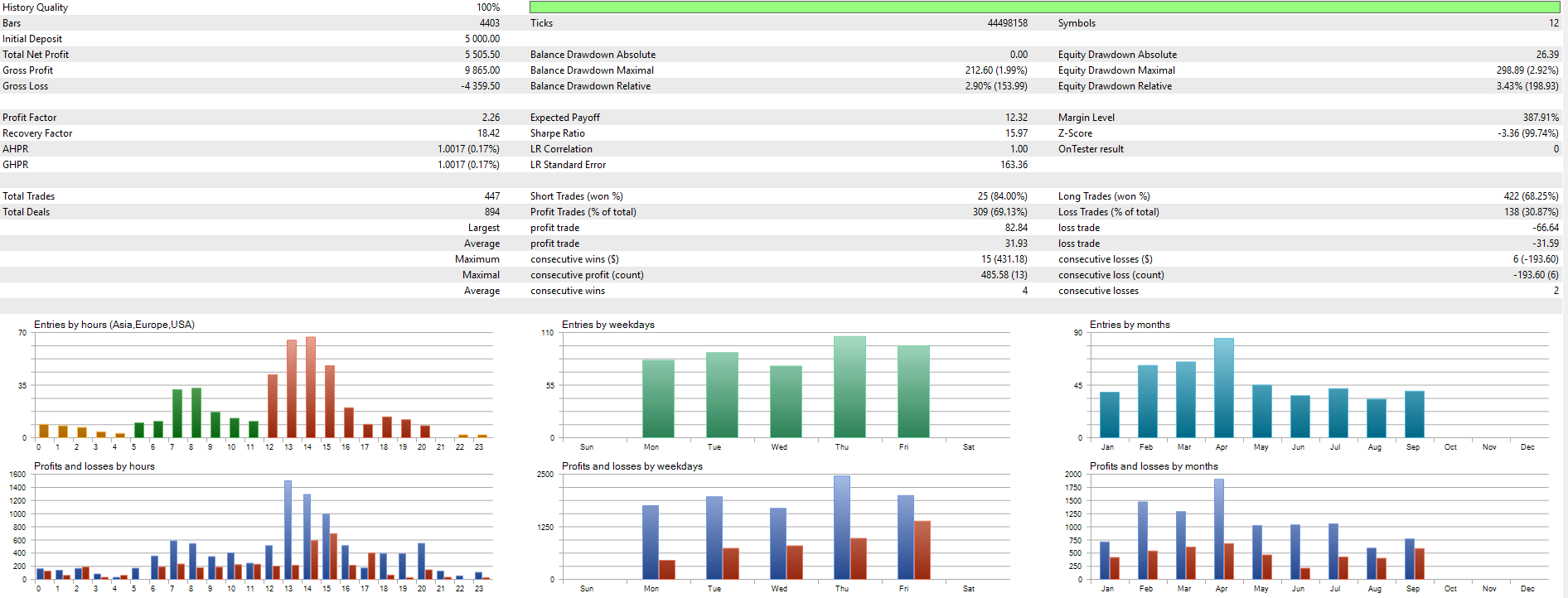Click the Equity Drawdown Maximal value
Viewport: 1568px width, 598px height.
(1527, 70)
